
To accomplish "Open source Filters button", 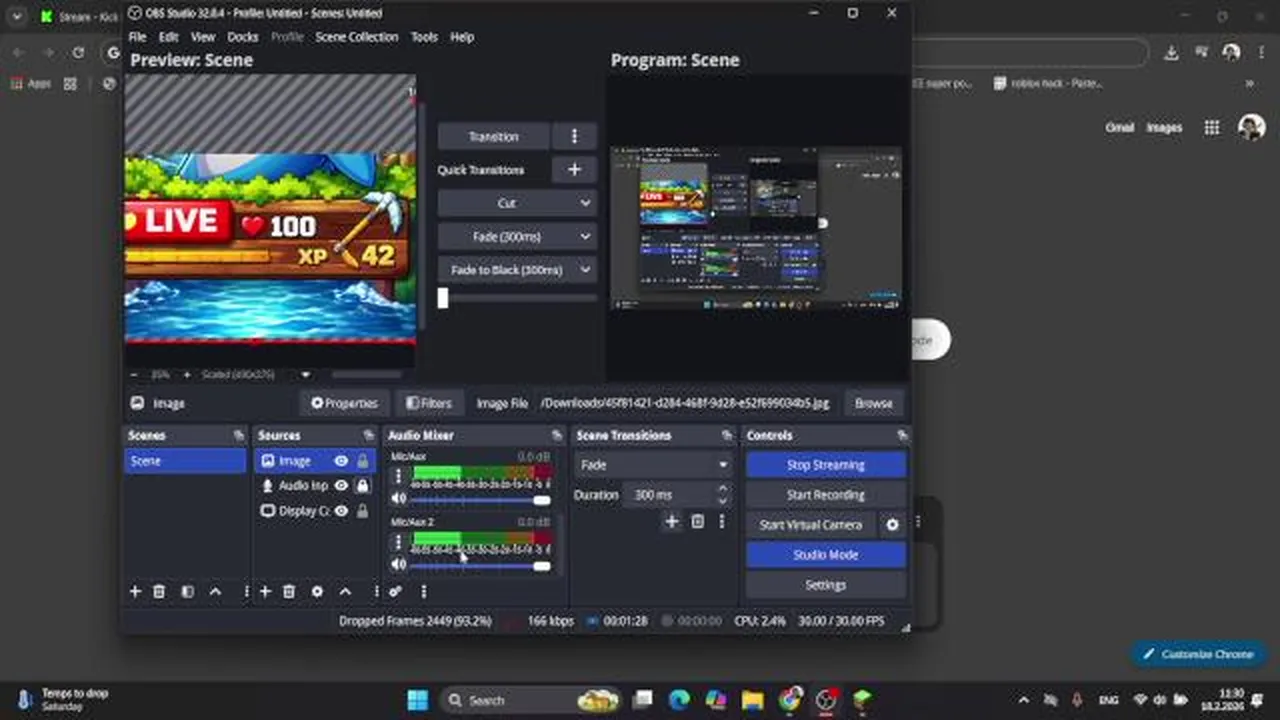I will tap(429, 403).
